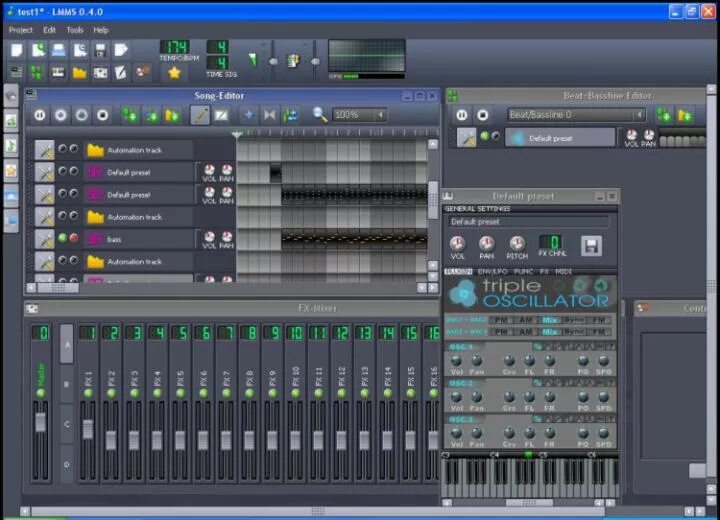Play or pause song in Song-Editor

click(x=40, y=115)
